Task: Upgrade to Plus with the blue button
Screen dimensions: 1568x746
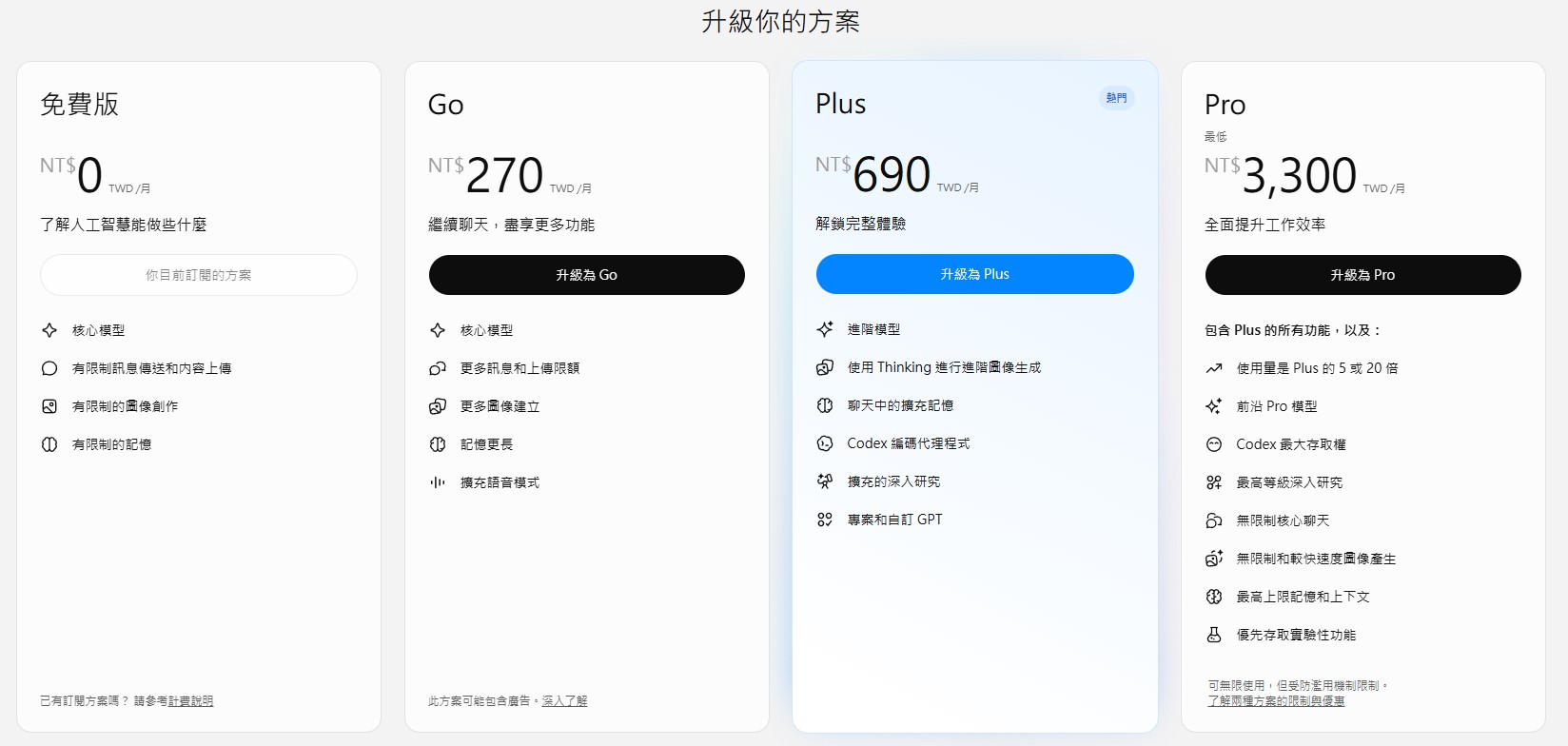Action: [975, 274]
